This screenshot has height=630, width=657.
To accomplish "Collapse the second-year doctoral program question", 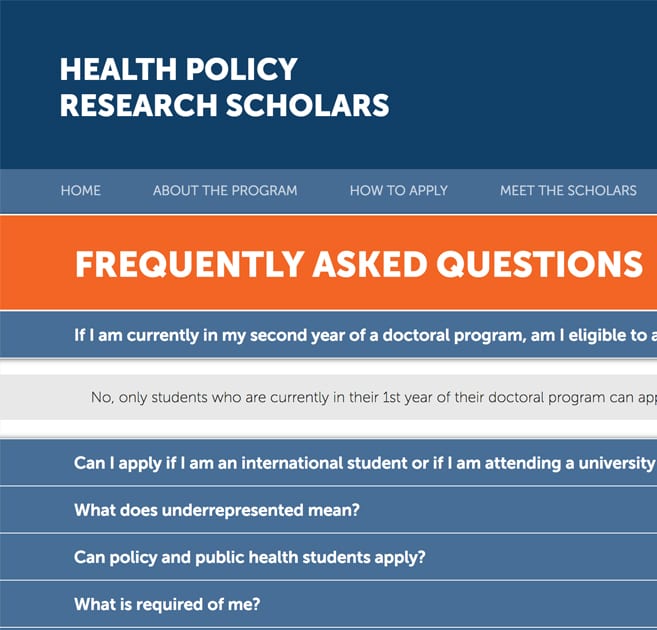I will tap(328, 335).
